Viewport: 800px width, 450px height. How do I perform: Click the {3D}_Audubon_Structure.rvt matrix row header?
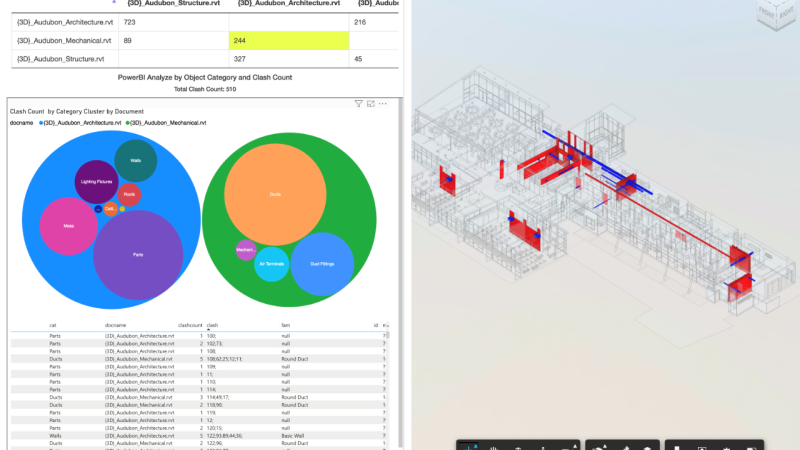click(x=65, y=59)
